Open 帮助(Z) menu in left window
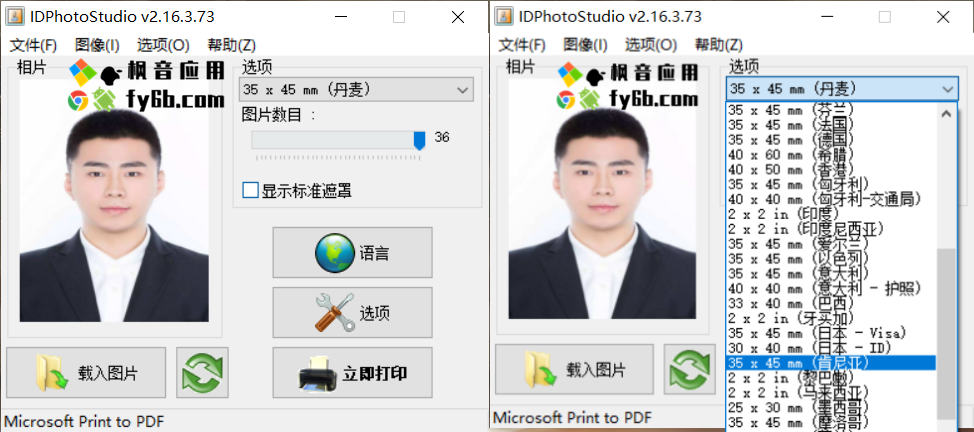This screenshot has width=974, height=432. [232, 45]
